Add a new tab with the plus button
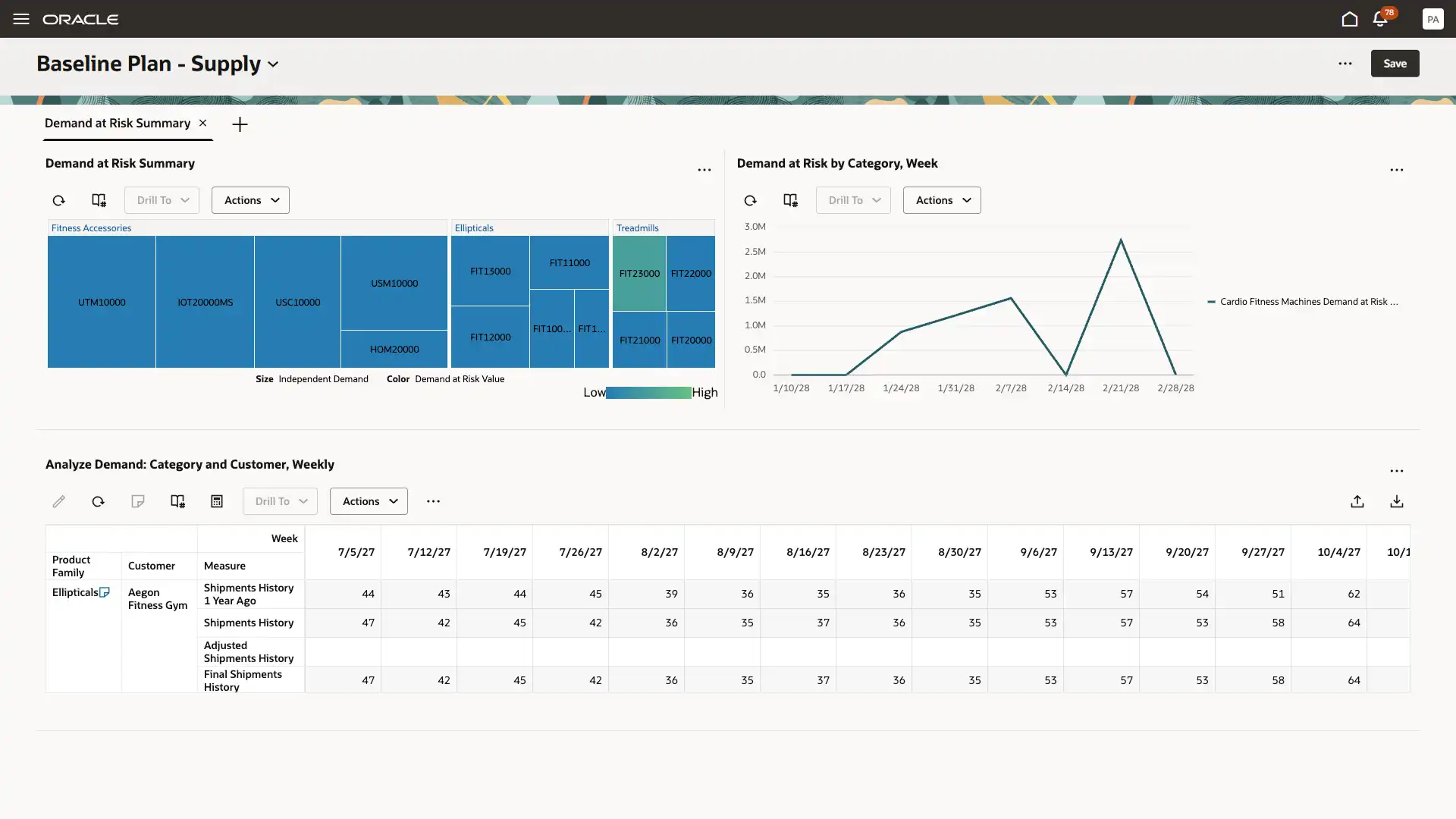The width and height of the screenshot is (1456, 819). coord(240,124)
